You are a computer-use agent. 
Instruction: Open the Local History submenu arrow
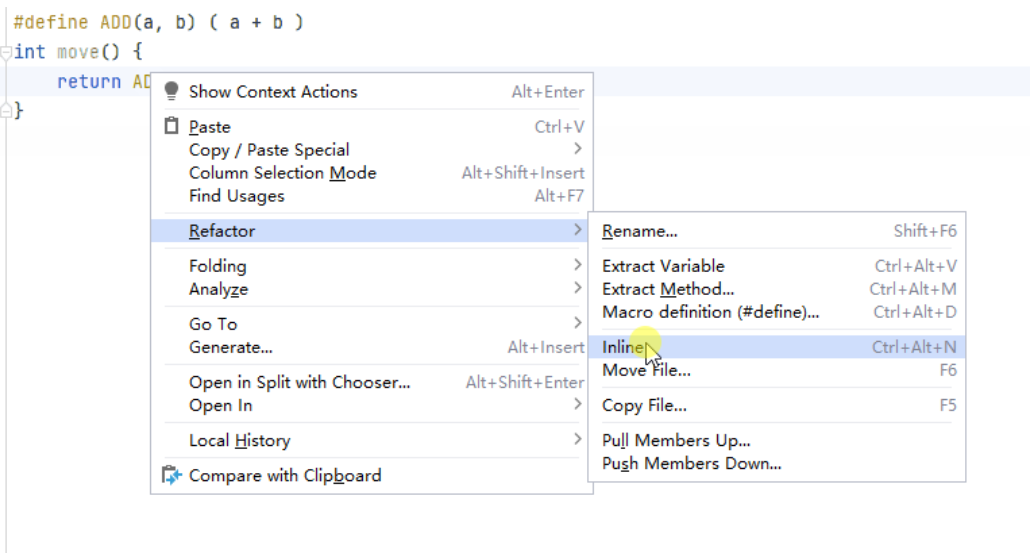point(577,439)
